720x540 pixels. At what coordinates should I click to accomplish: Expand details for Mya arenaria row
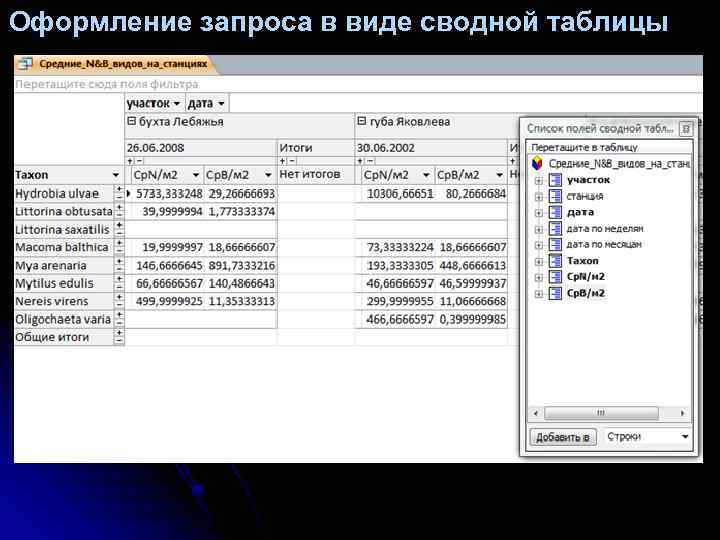[119, 261]
